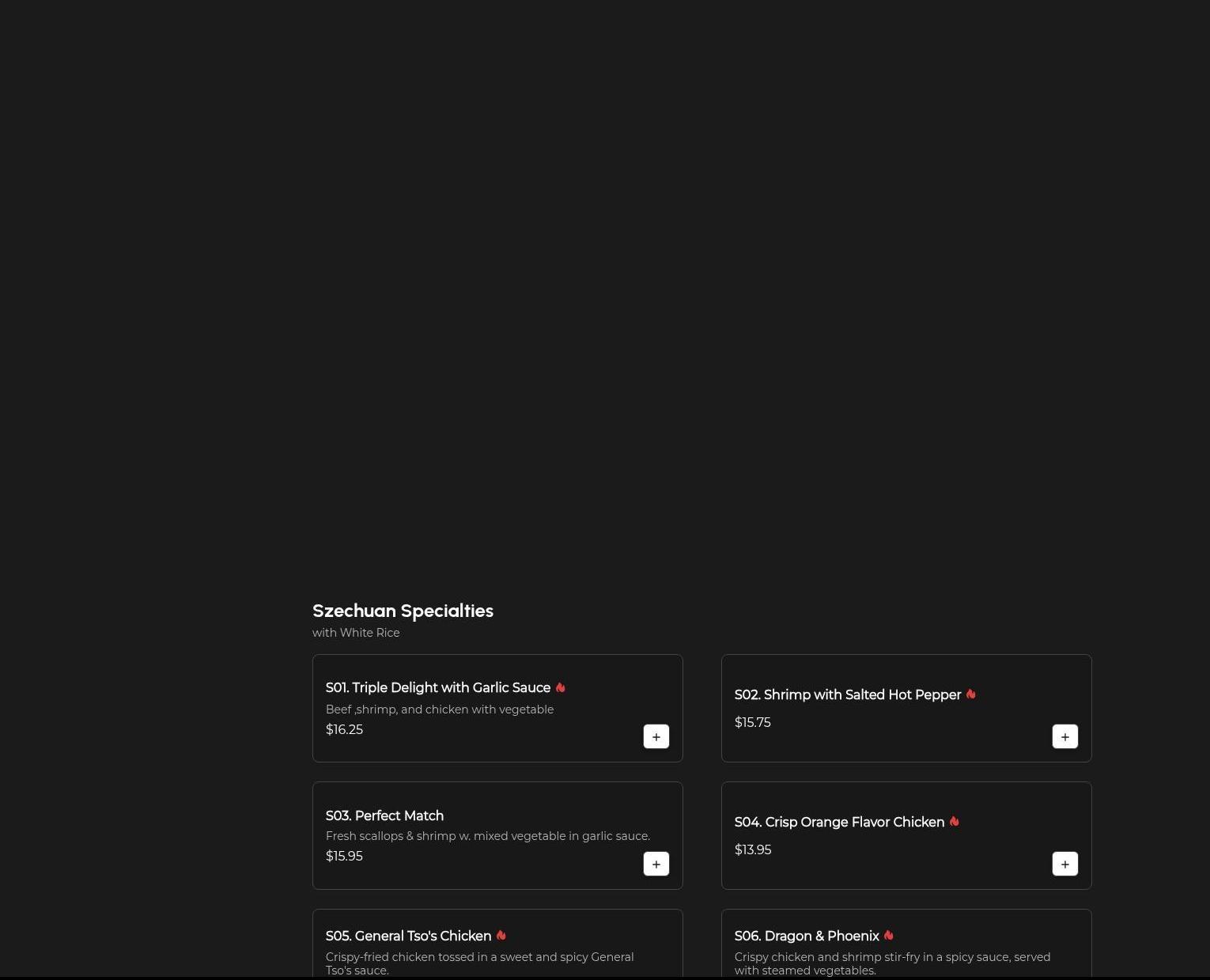
Task: Click the flame icon beside Crisp Orange Flavor Chicken
Action: coord(955,822)
